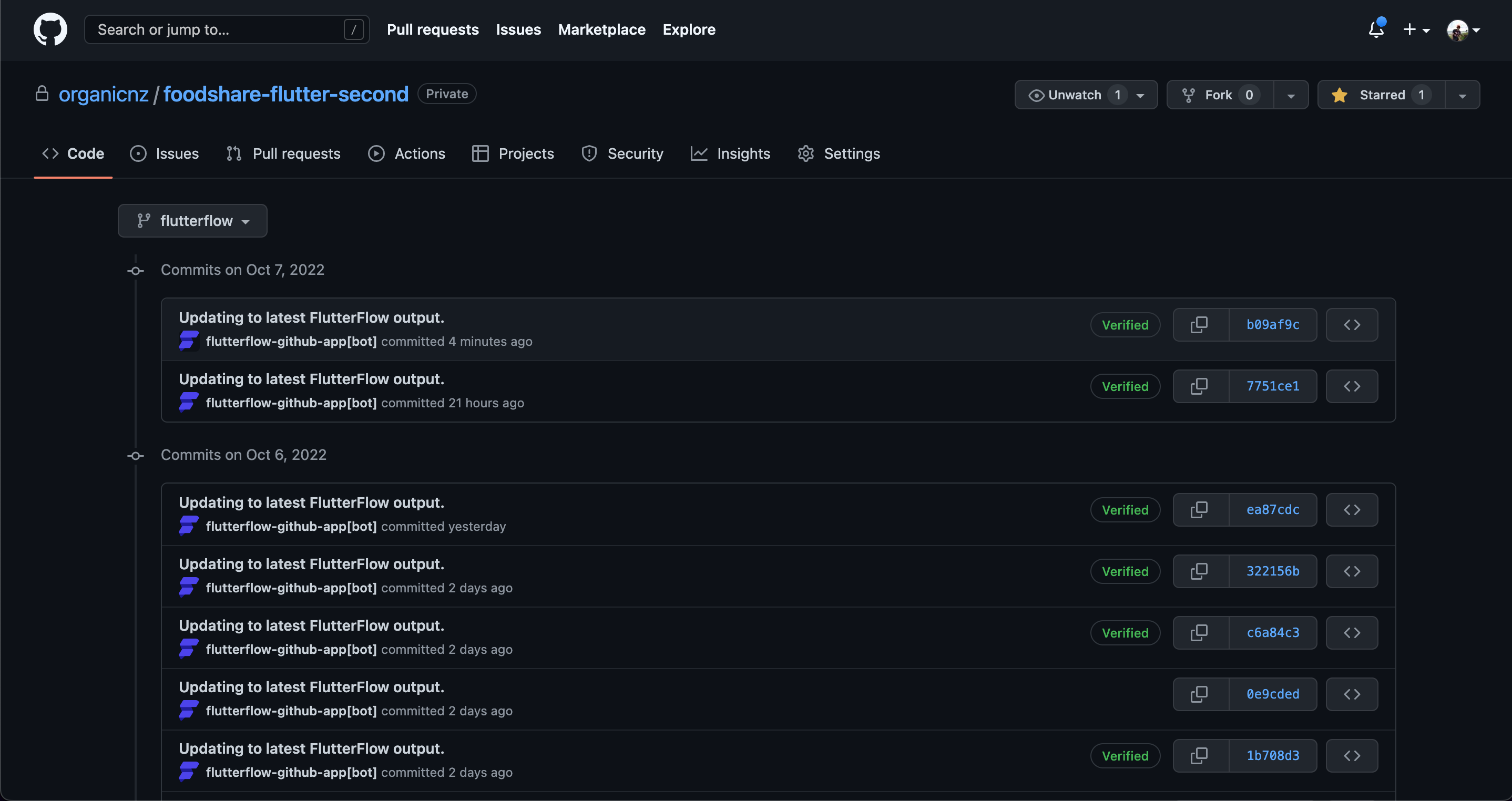Open the flutterflow branch selector dropdown
This screenshot has height=801, width=1512.
tap(192, 221)
